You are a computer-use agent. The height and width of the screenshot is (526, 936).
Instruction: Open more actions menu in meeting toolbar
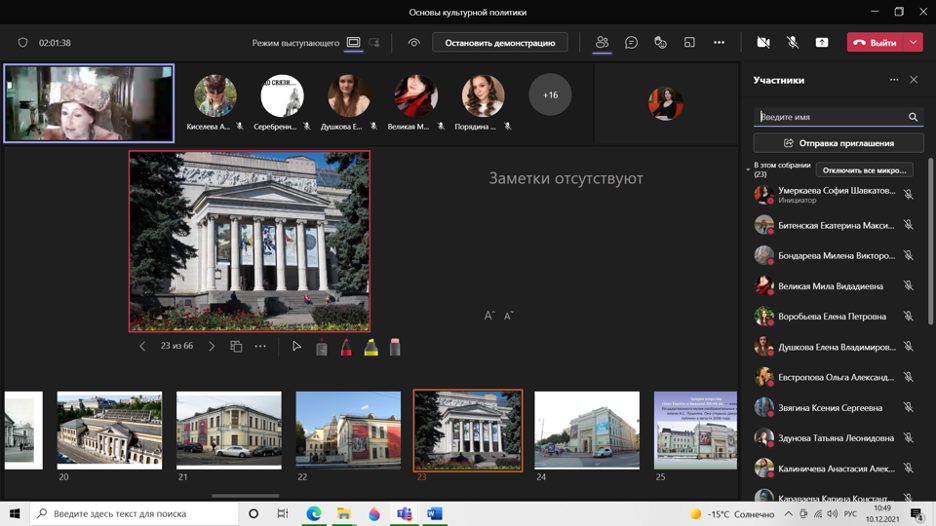tap(718, 43)
